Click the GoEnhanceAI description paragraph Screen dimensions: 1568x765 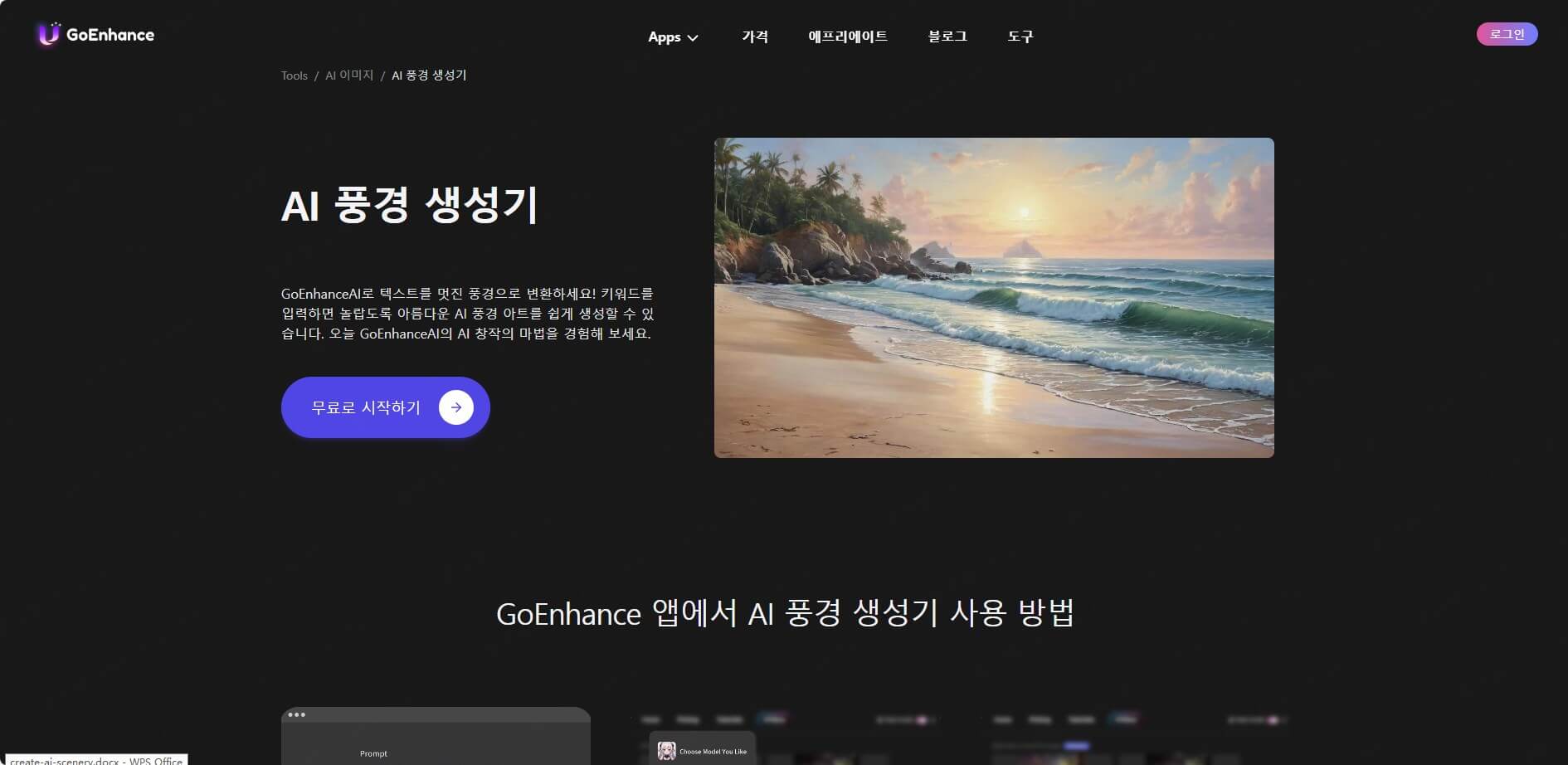[468, 314]
